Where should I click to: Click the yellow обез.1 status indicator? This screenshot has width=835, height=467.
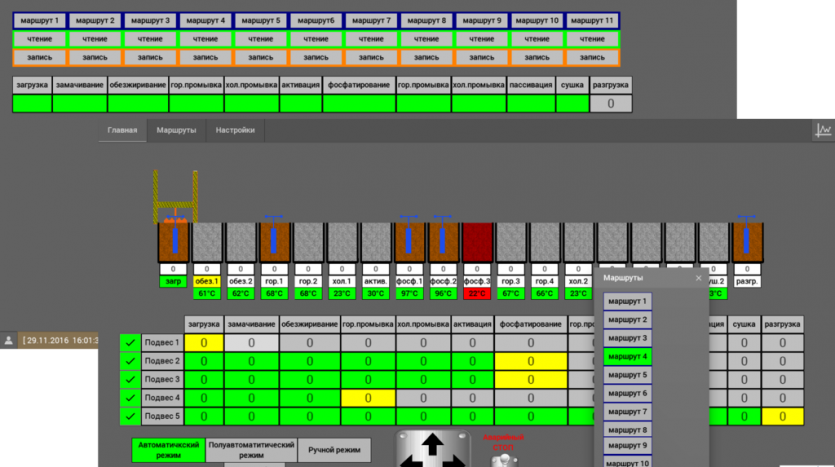[207, 281]
